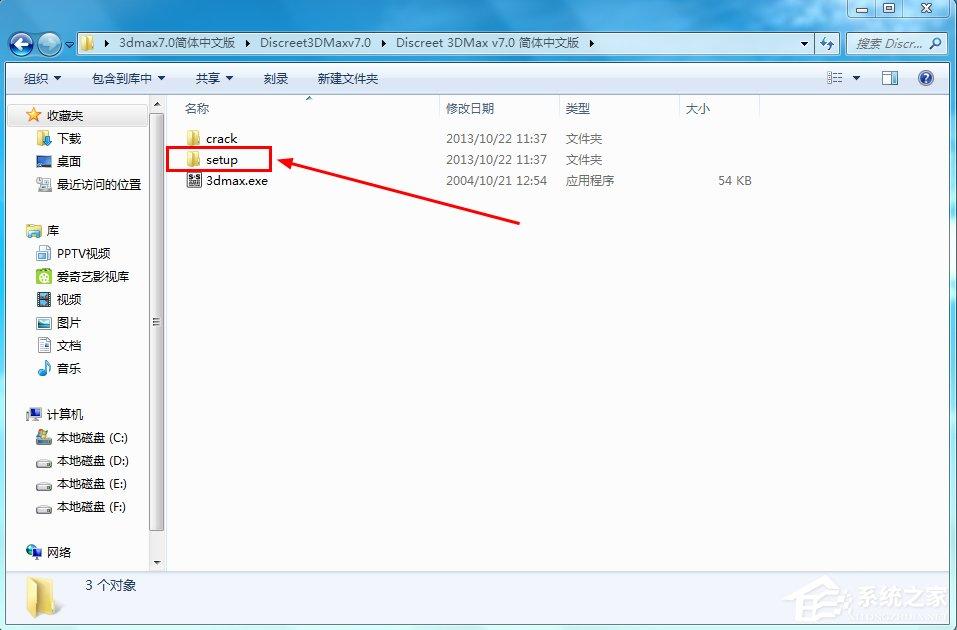This screenshot has height=630, width=957.
Task: Click inside the search box
Action: (880, 44)
